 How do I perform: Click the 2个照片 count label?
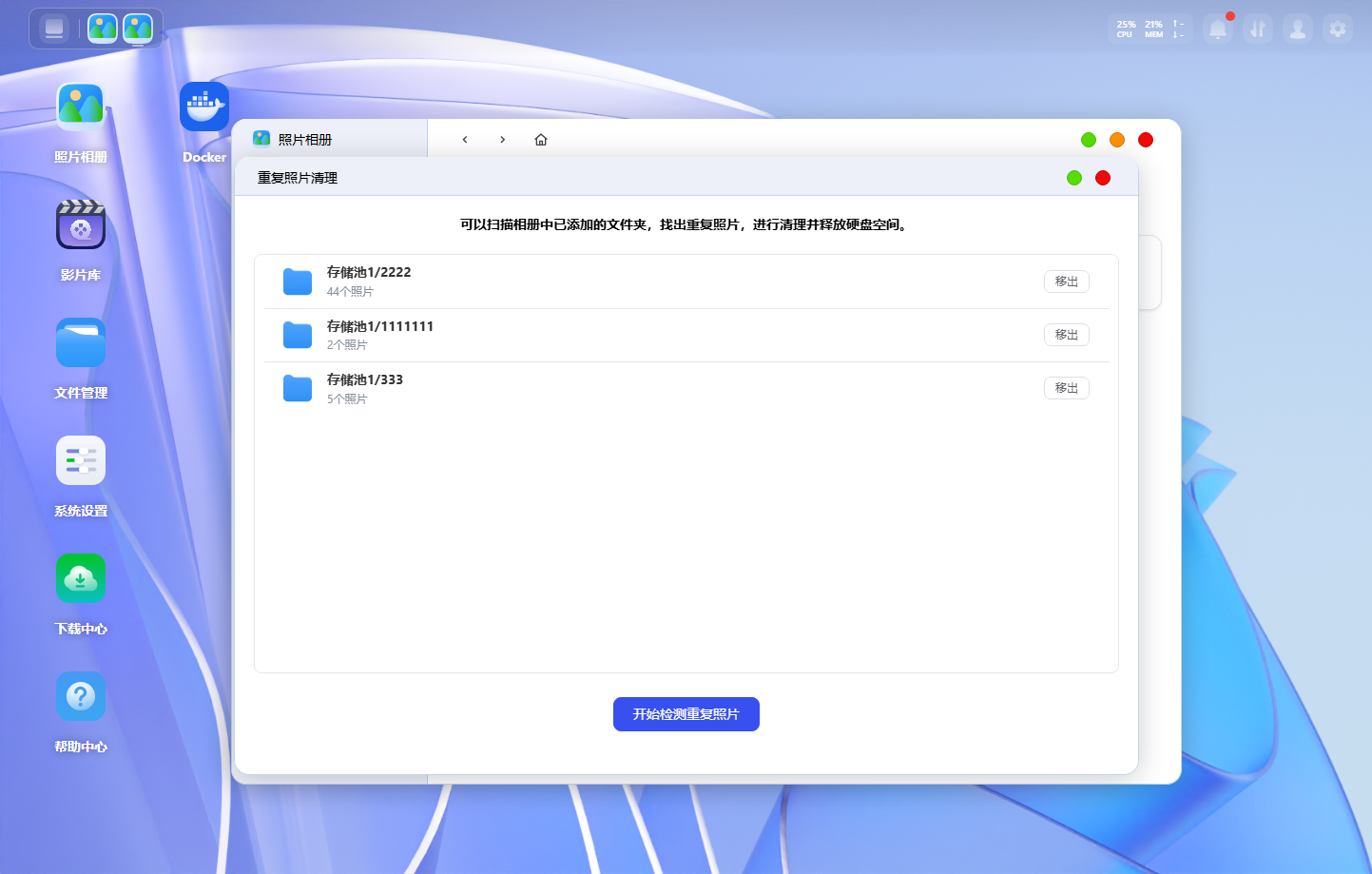[347, 345]
